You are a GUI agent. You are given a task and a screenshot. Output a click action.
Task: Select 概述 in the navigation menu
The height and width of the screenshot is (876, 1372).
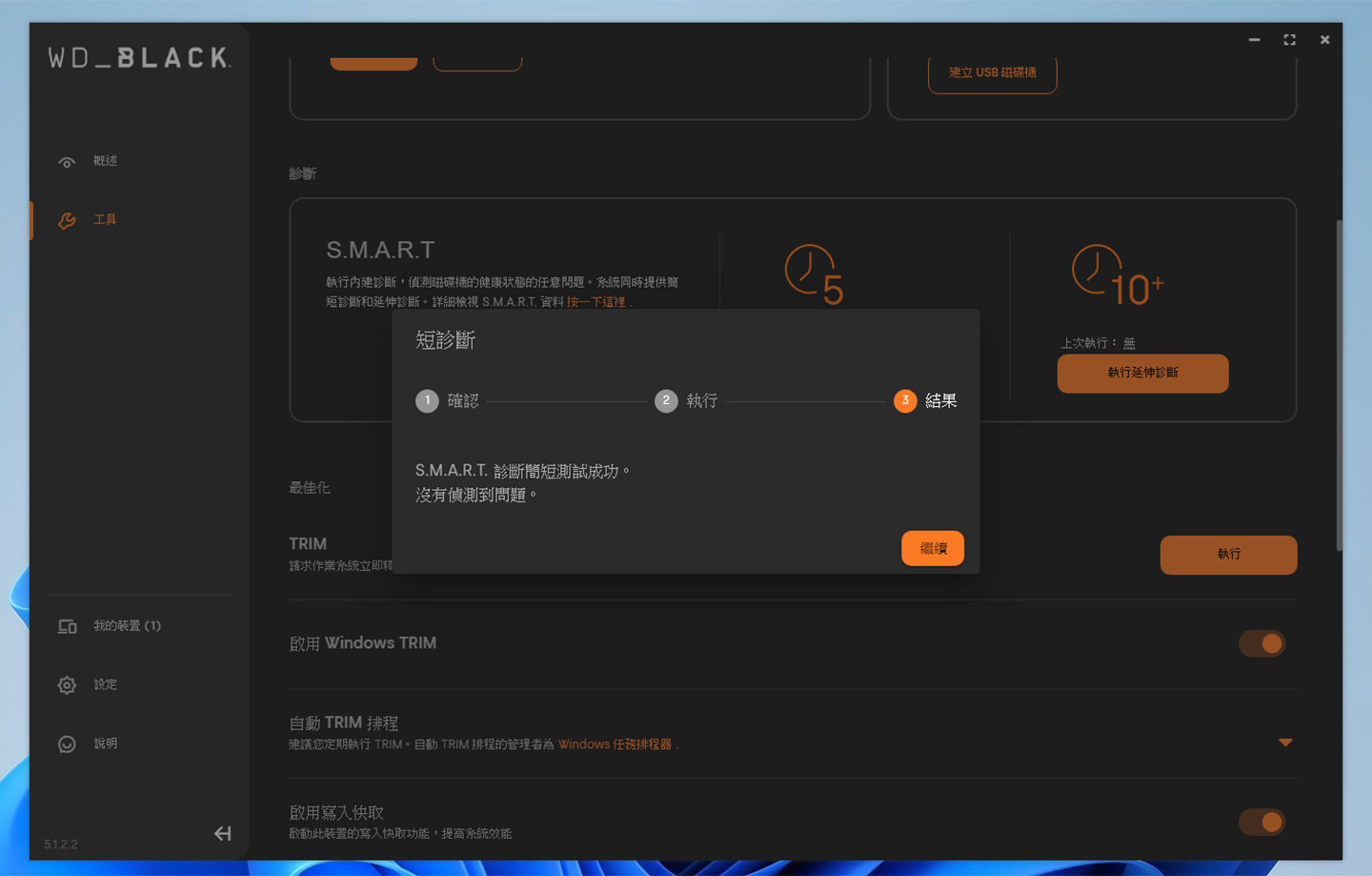[105, 161]
